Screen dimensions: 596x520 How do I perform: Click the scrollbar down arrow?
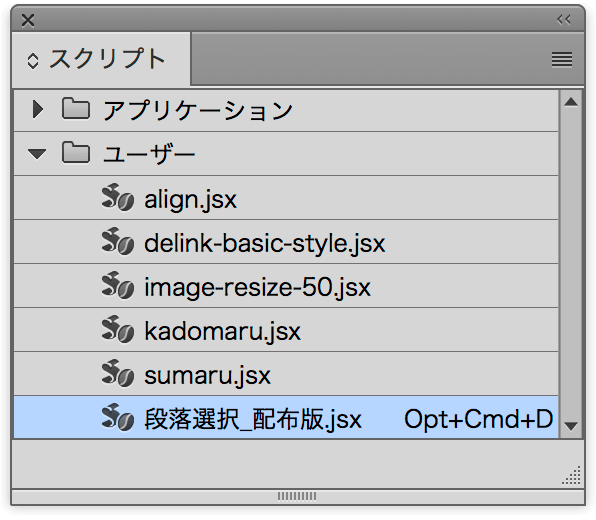pos(571,426)
